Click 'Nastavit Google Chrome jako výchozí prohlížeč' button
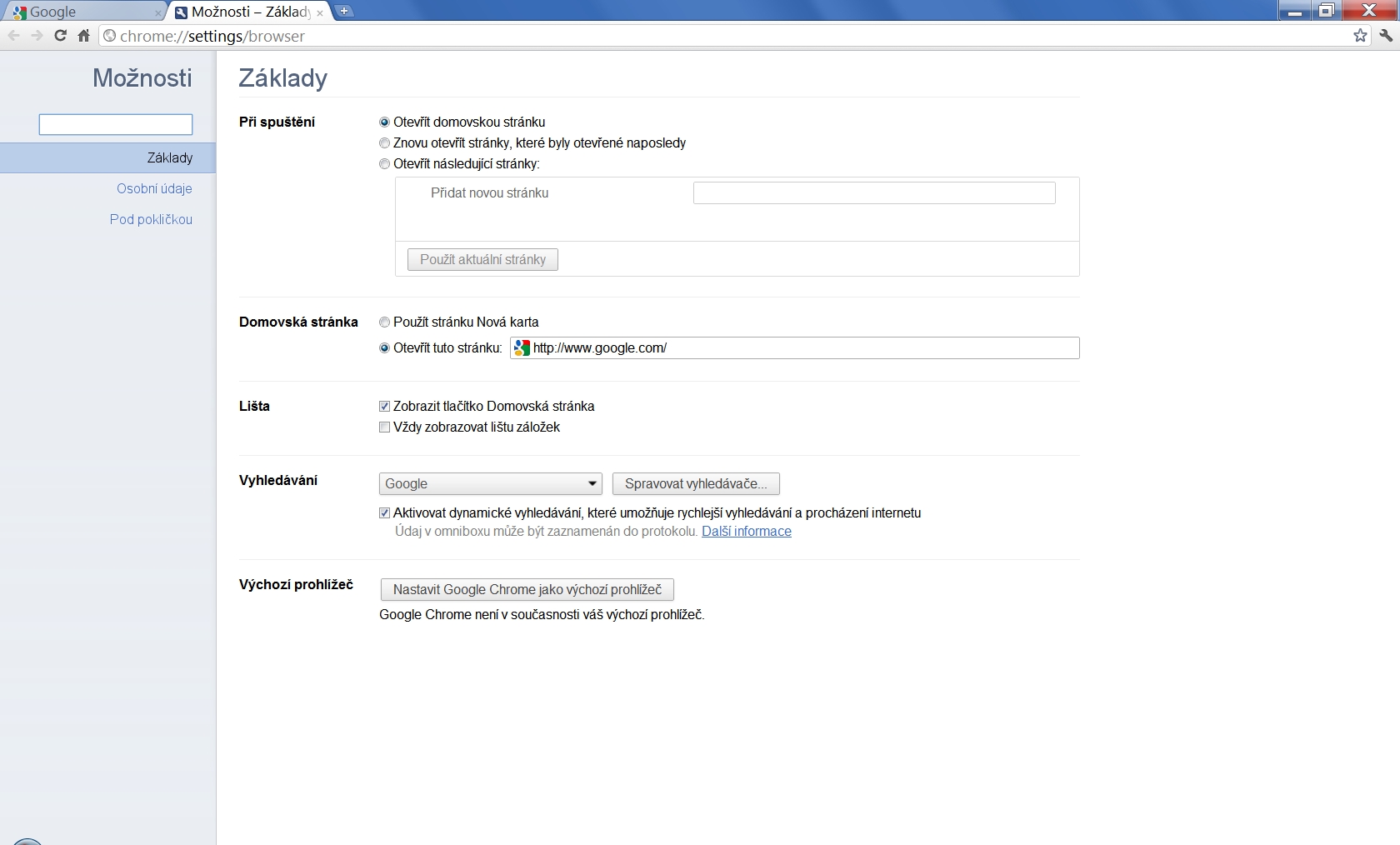The height and width of the screenshot is (845, 1400). (x=527, y=589)
